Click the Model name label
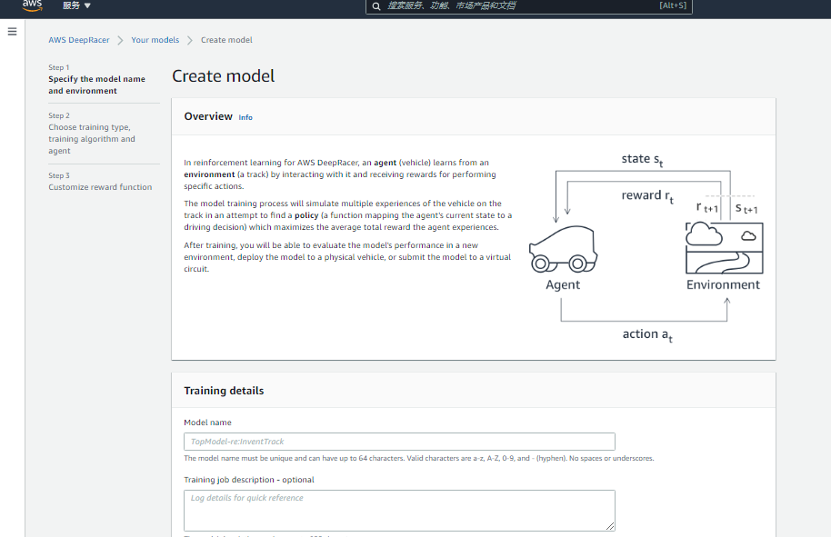Image resolution: width=832 pixels, height=538 pixels. point(207,422)
